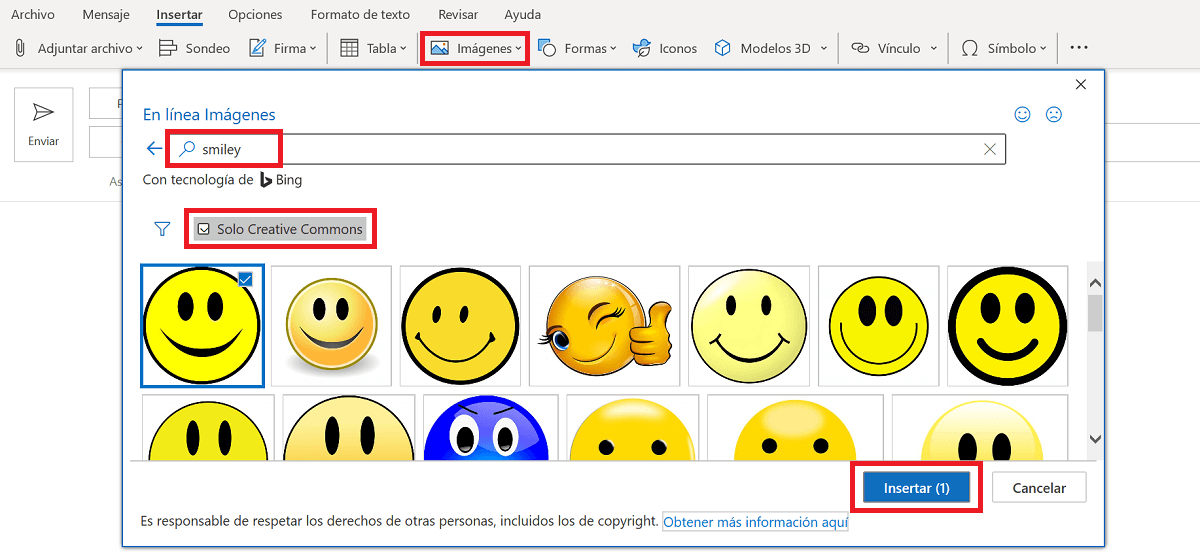Select the pale yellow smiley in first row
The width and height of the screenshot is (1200, 557).
(x=748, y=326)
